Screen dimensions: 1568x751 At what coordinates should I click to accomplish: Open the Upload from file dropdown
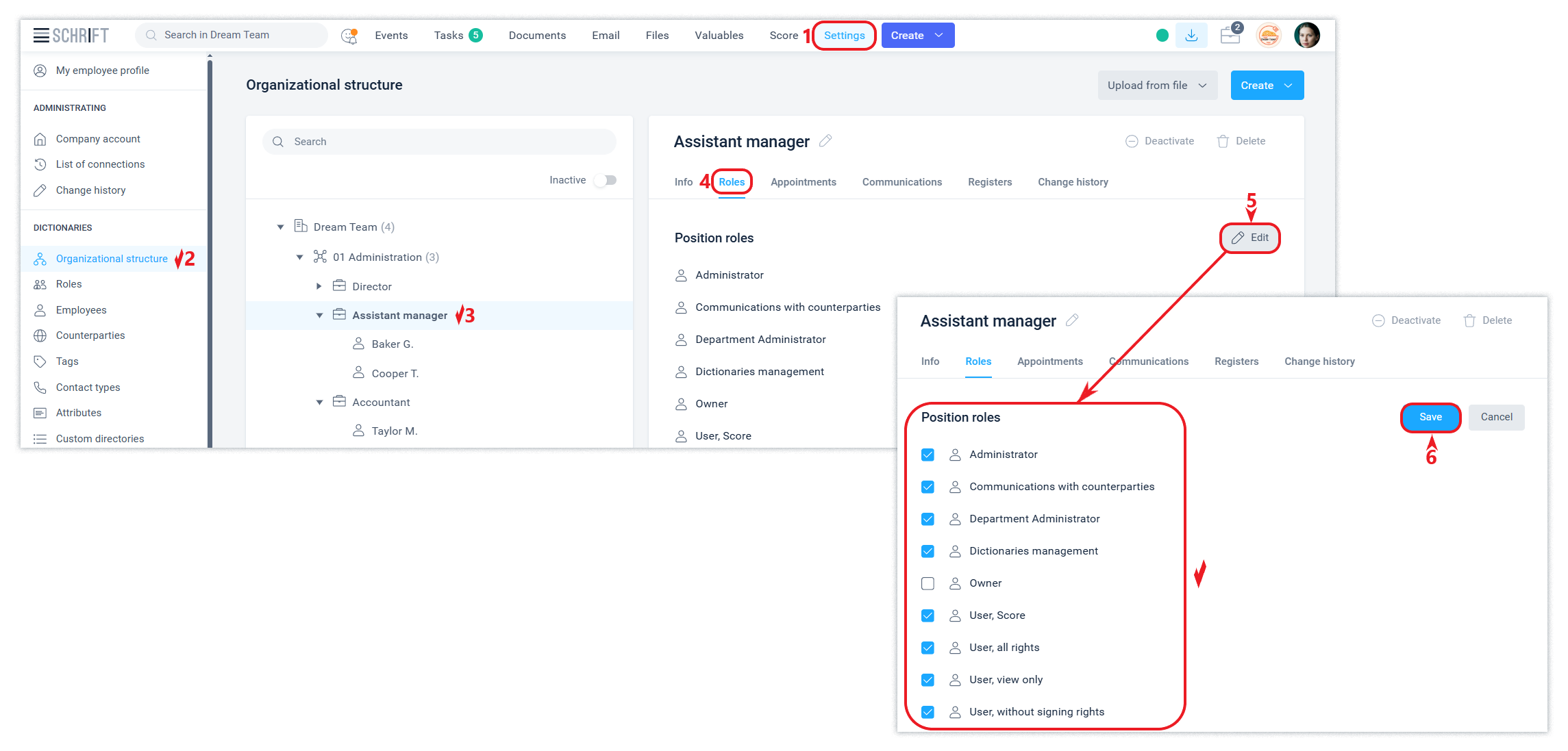click(1157, 86)
